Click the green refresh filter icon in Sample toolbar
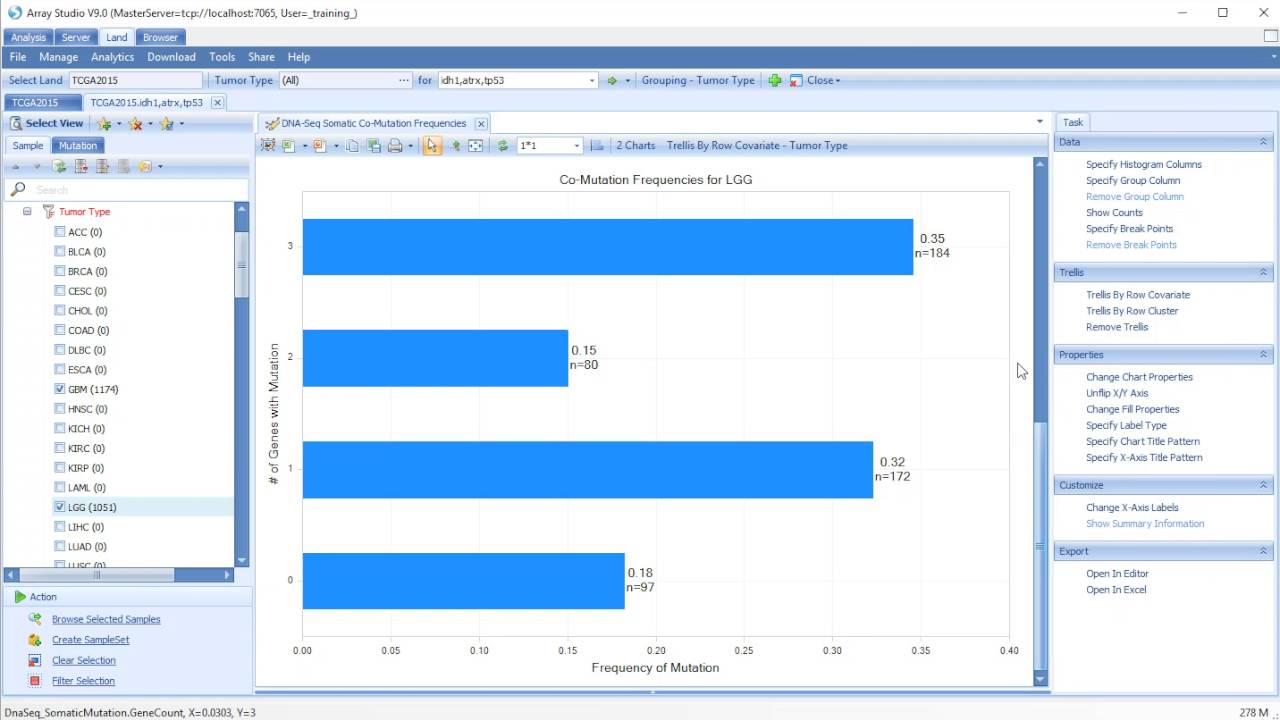 click(59, 167)
